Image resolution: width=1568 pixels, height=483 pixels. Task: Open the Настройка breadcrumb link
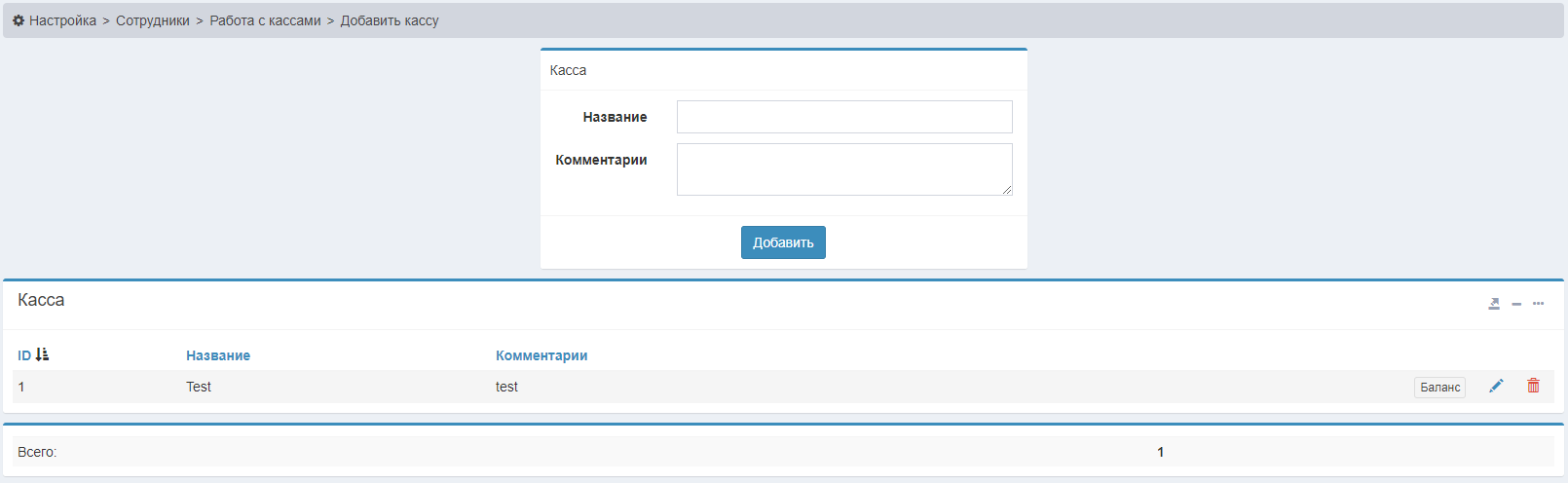coord(62,20)
